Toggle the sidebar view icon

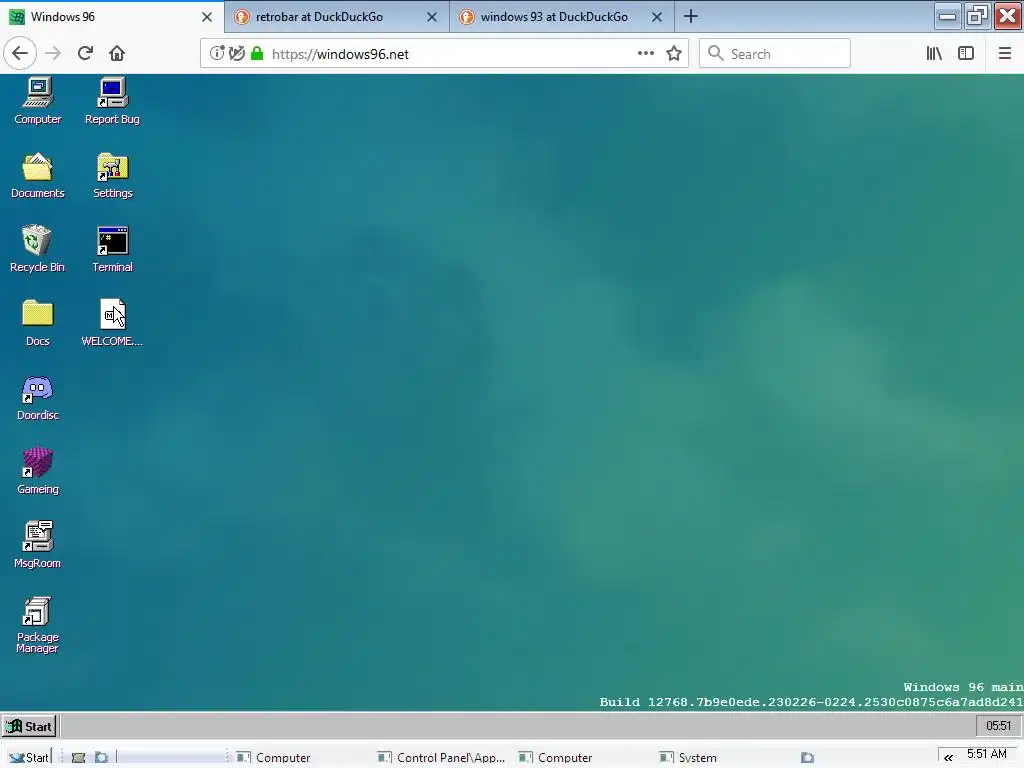click(x=966, y=53)
